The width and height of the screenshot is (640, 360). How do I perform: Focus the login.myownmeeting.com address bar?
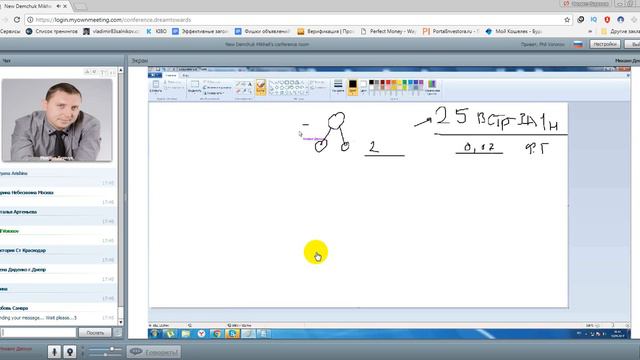(x=298, y=20)
